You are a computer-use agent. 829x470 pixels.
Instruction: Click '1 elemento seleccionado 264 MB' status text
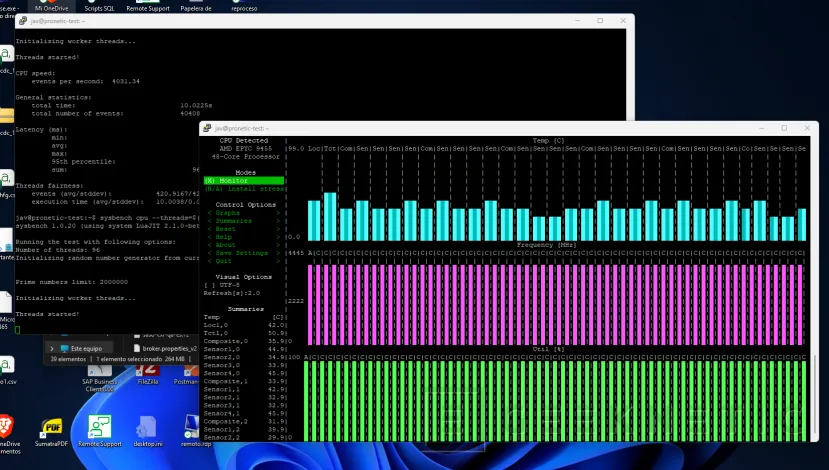[x=141, y=359]
